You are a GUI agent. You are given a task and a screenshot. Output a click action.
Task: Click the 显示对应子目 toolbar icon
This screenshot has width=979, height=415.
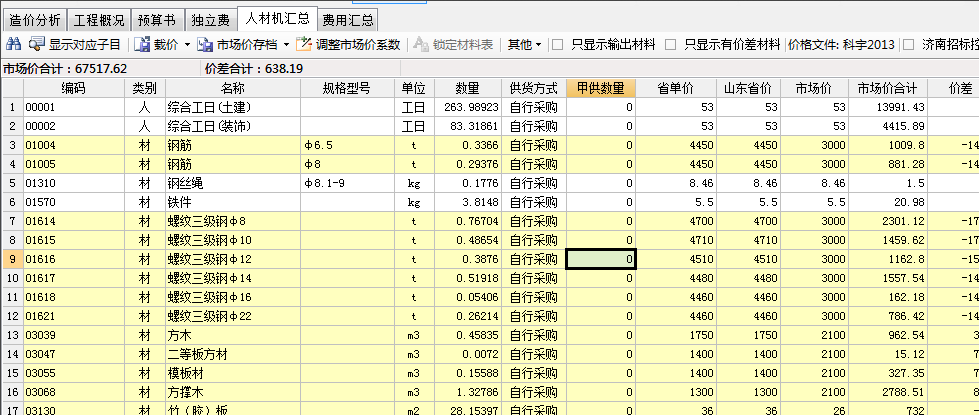point(37,45)
